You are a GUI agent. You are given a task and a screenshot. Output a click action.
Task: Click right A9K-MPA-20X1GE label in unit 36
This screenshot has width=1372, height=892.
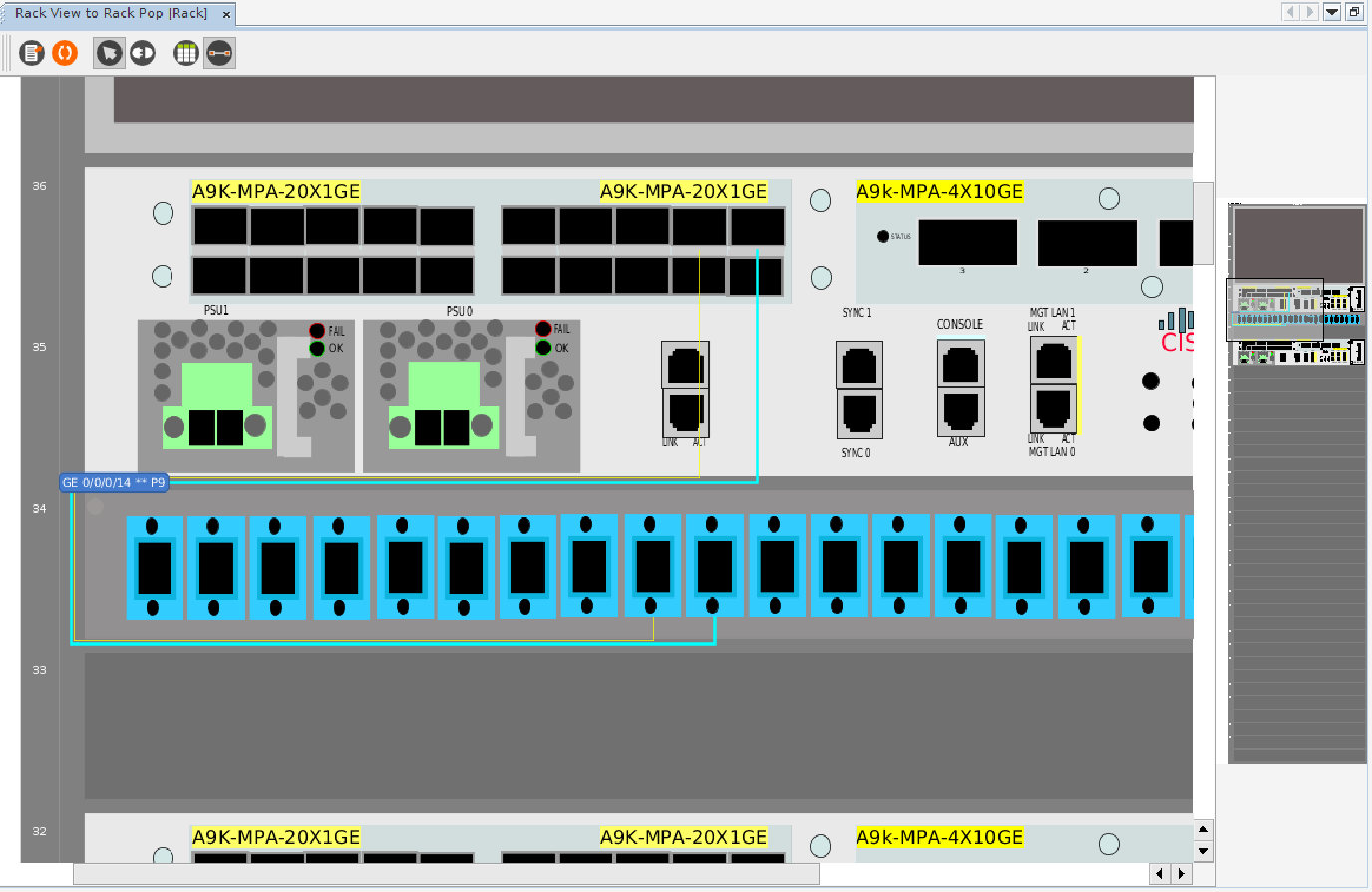coord(683,192)
